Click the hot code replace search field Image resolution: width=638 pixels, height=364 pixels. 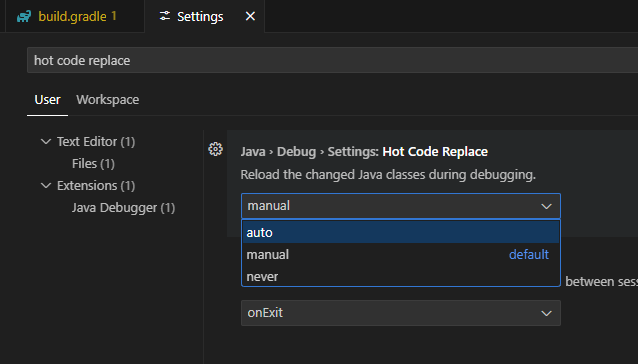click(x=332, y=60)
